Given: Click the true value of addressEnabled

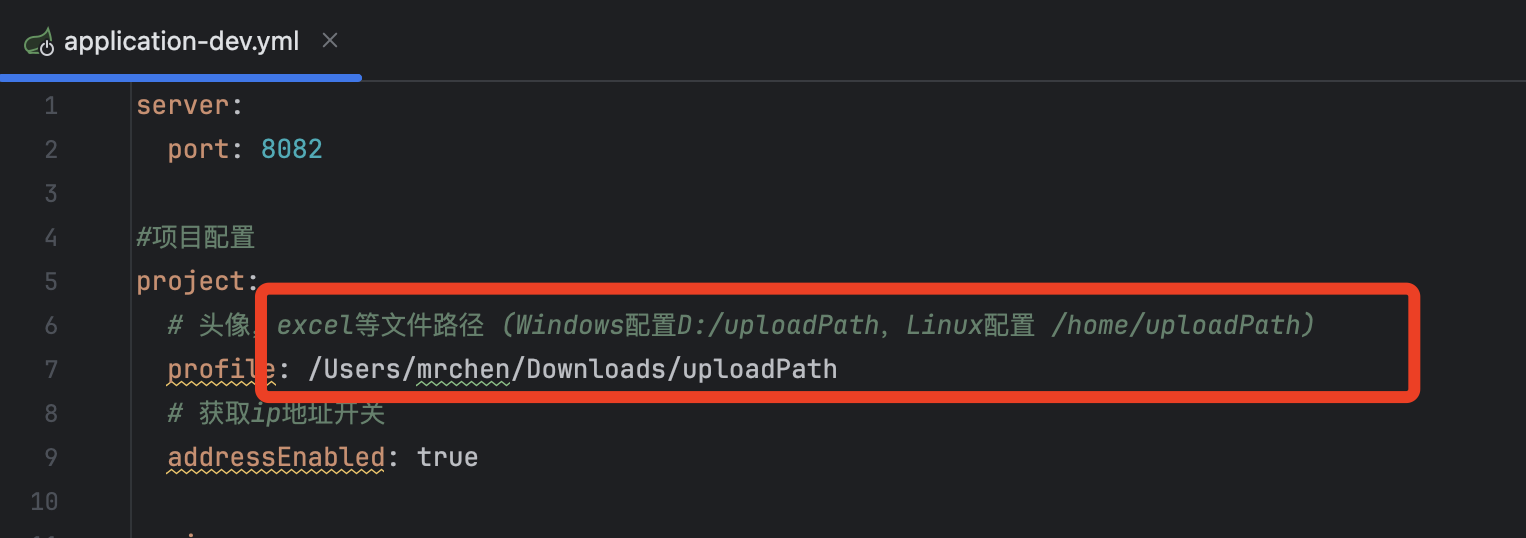Looking at the screenshot, I should pyautogui.click(x=448, y=458).
